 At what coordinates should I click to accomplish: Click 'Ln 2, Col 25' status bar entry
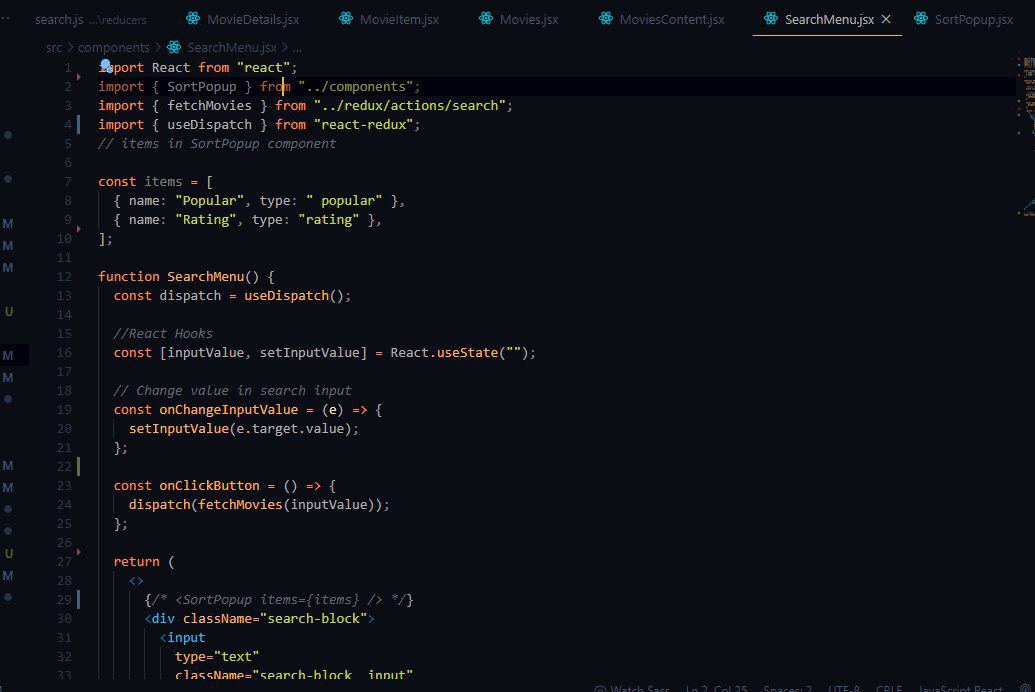pos(716,688)
